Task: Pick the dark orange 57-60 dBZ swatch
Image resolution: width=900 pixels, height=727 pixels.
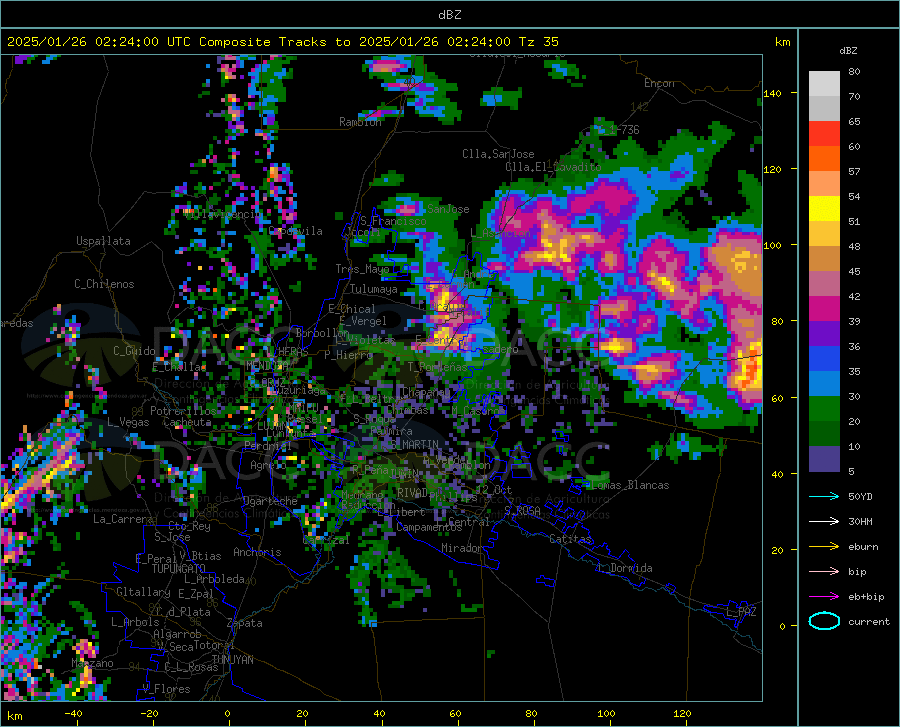Action: [824, 159]
